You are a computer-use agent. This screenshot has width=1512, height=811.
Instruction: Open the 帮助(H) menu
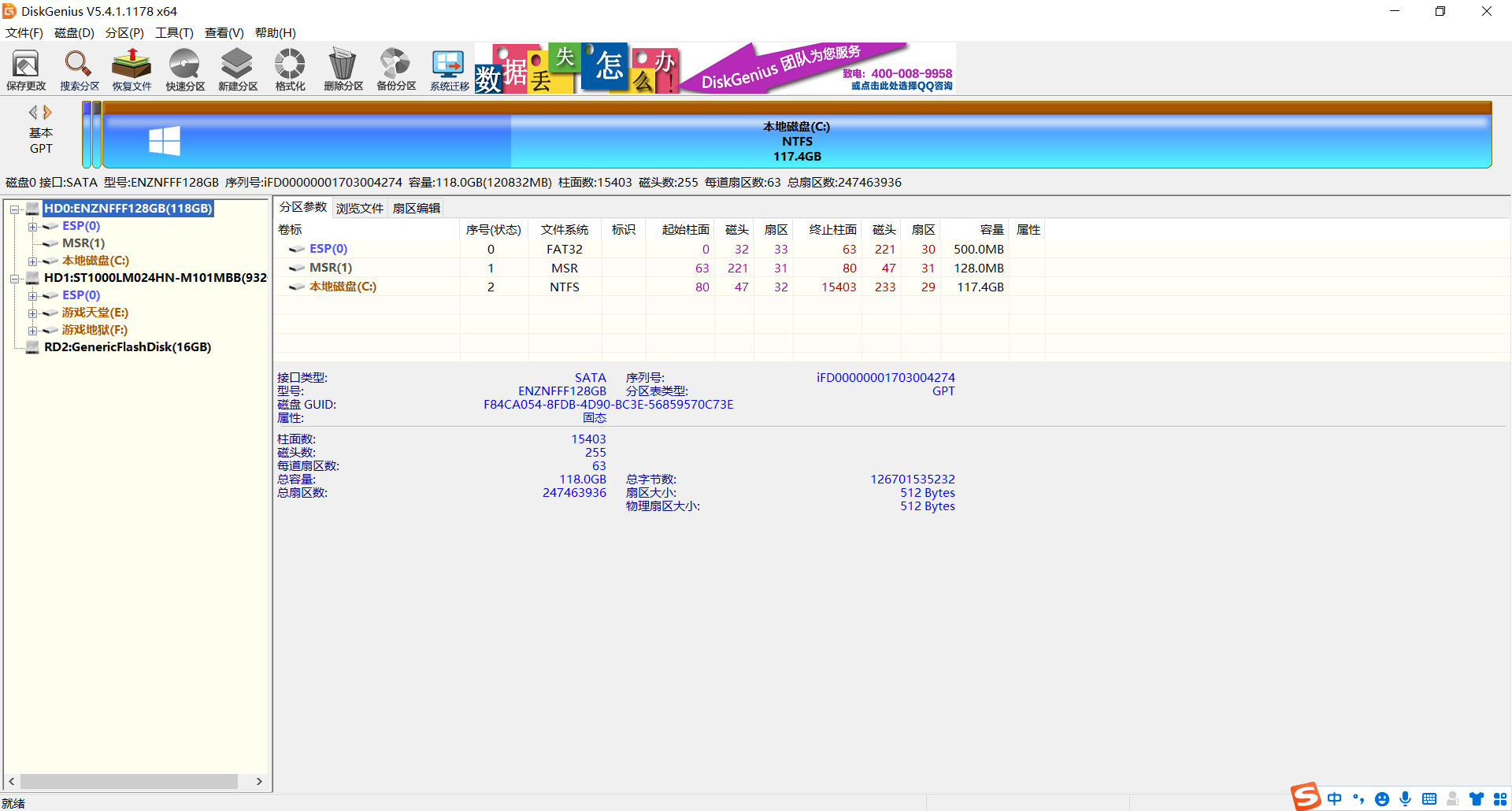point(276,33)
